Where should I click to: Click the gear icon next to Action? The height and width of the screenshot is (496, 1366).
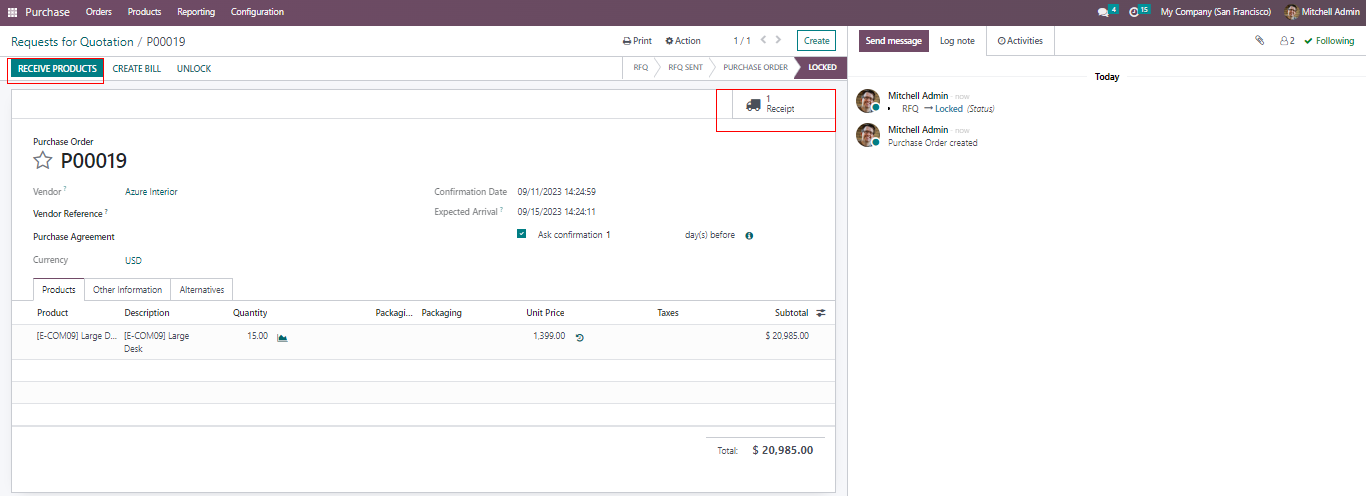tap(669, 41)
